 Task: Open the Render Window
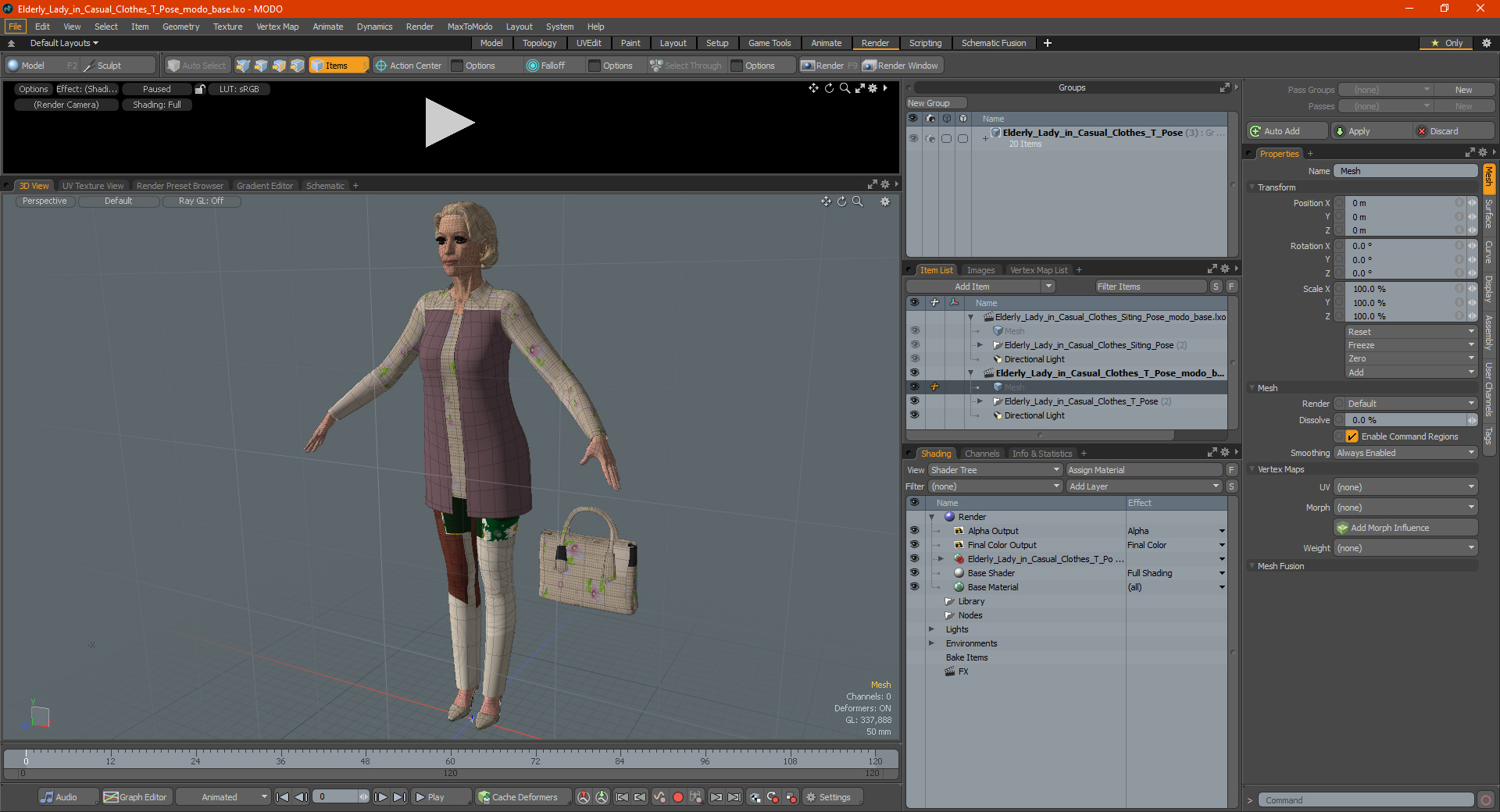click(x=901, y=66)
